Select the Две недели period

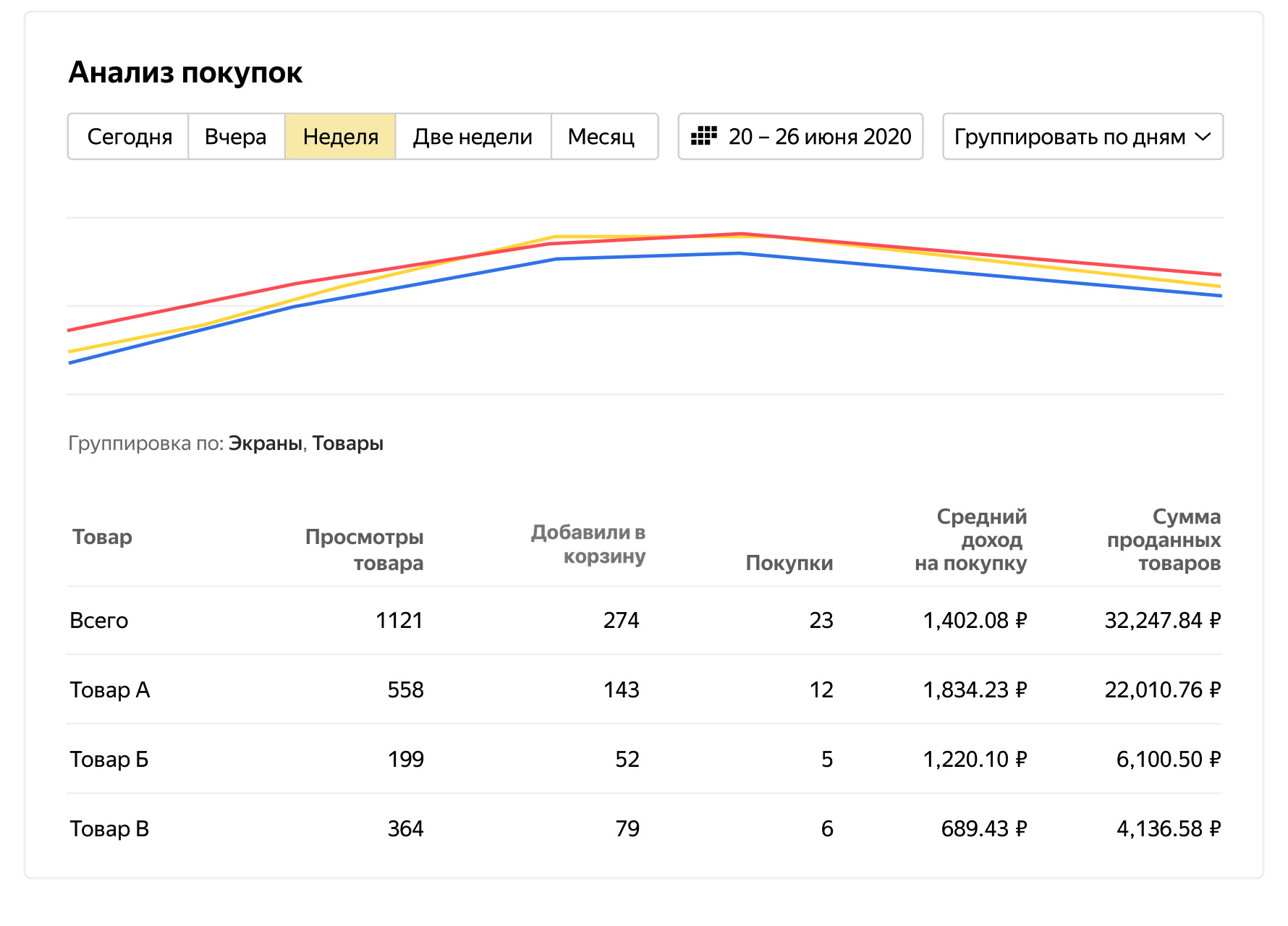click(473, 136)
